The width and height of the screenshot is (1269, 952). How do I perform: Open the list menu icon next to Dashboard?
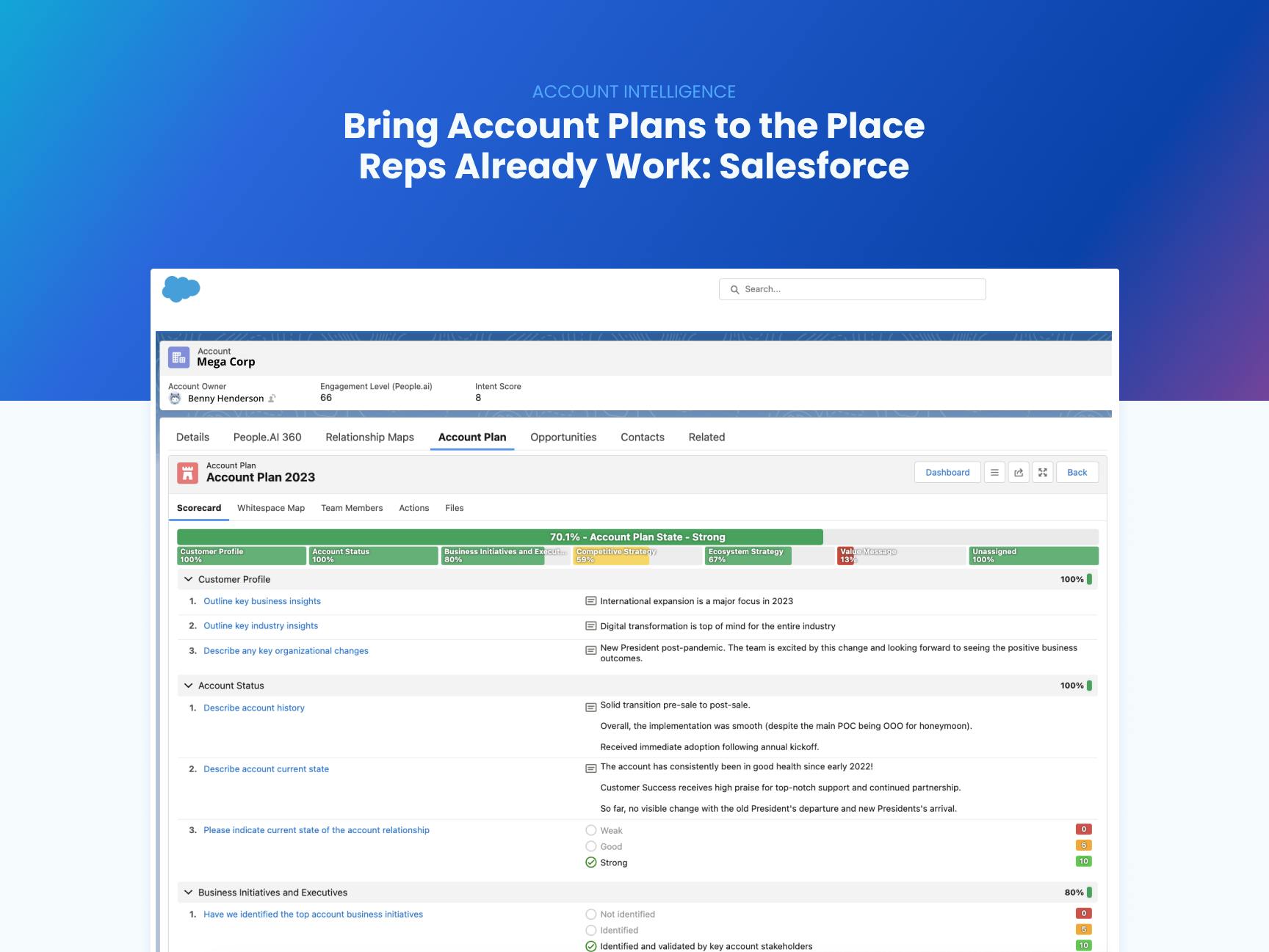tap(994, 473)
